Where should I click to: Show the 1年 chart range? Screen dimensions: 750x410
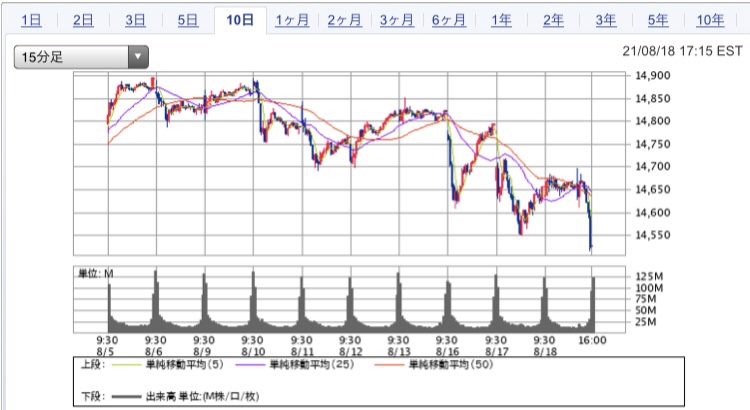pos(501,20)
